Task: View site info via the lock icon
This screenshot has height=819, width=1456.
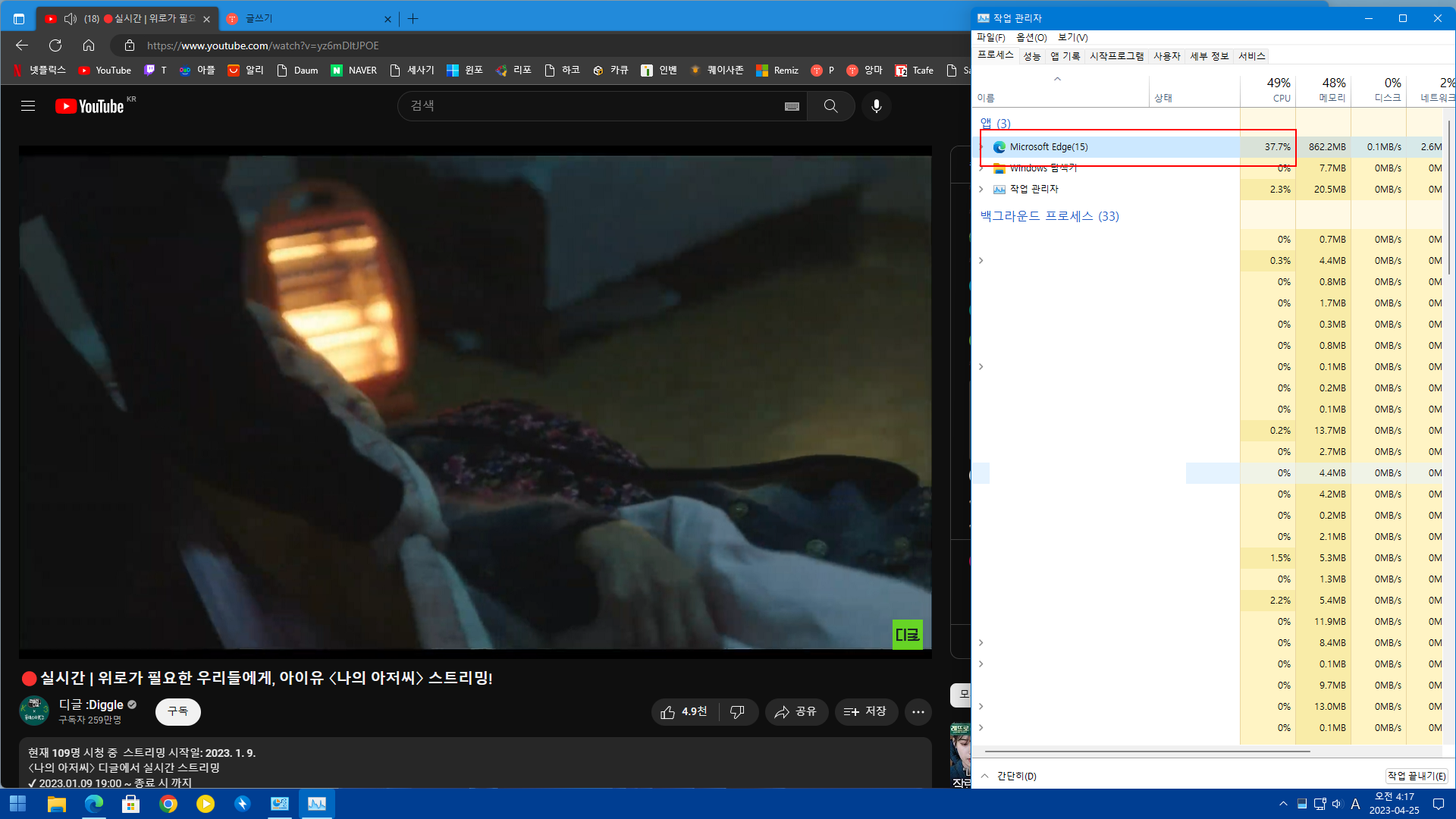Action: [x=130, y=45]
